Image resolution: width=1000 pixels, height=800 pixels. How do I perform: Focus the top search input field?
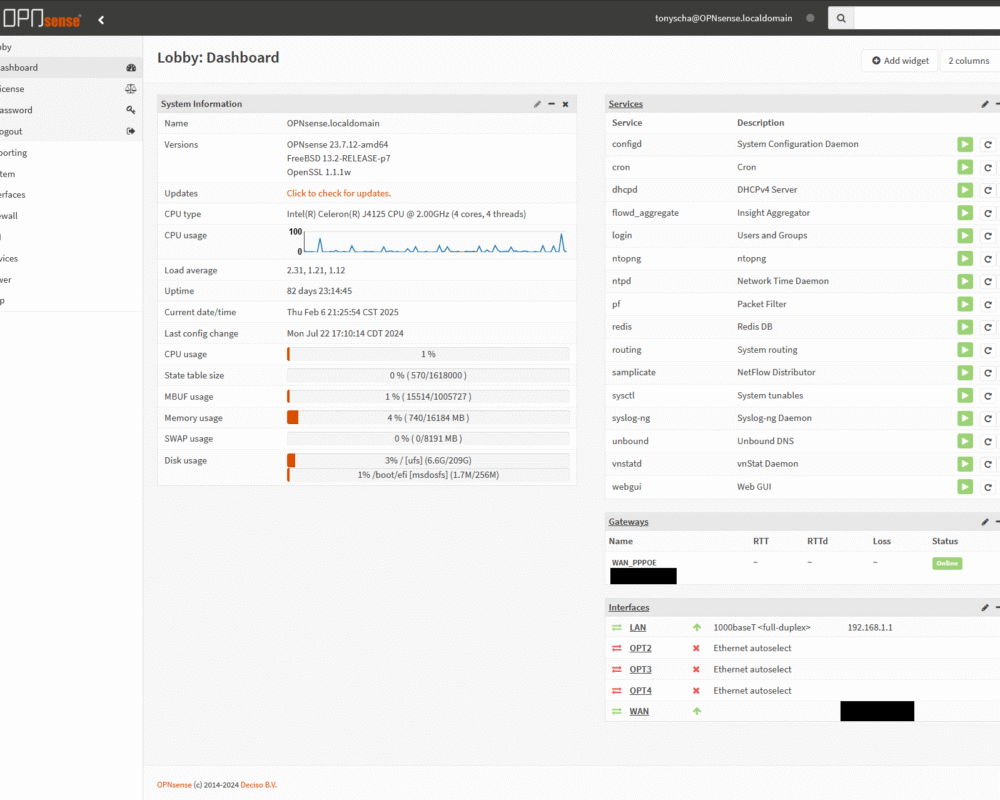(x=927, y=19)
